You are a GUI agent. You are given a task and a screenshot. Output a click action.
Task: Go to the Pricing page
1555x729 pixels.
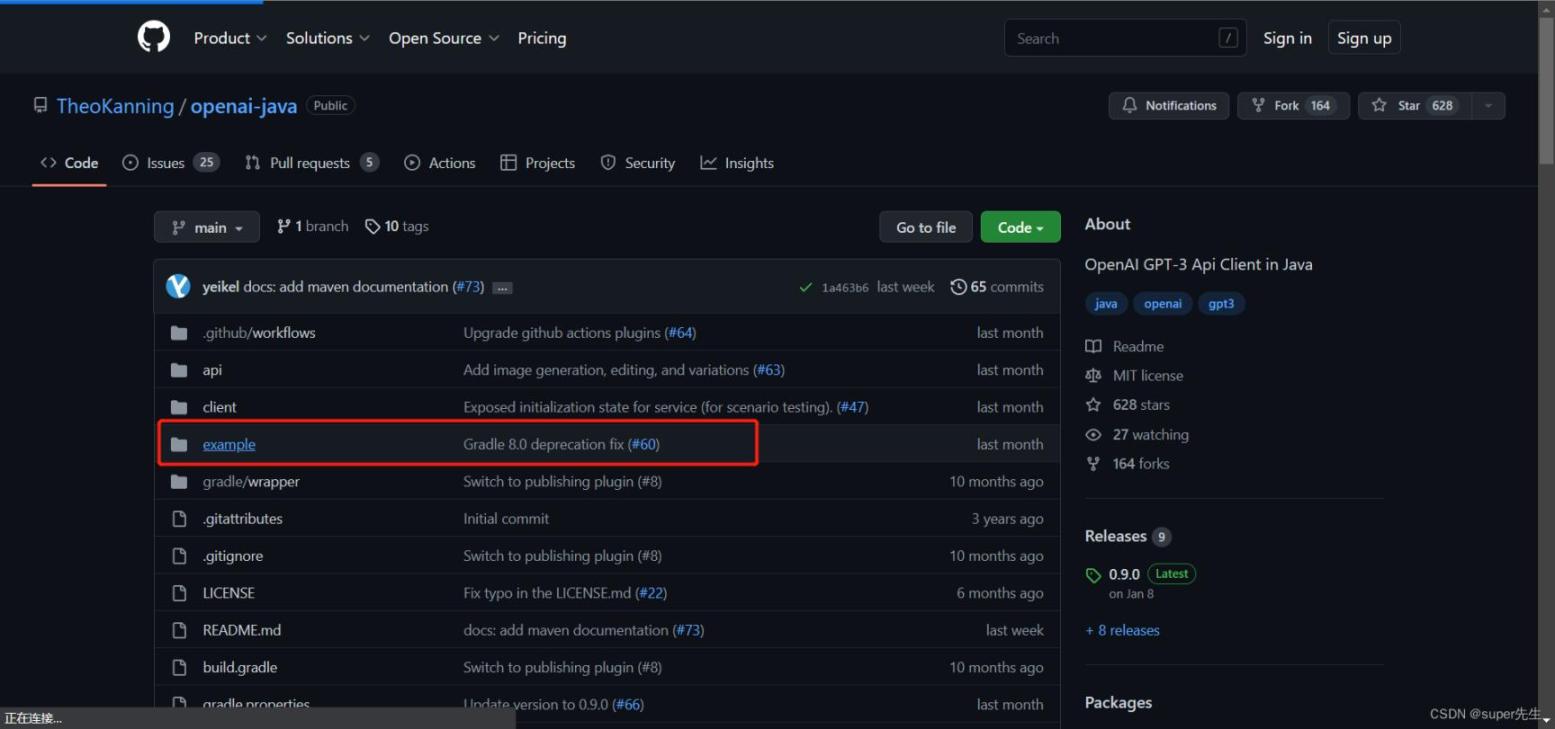[542, 38]
